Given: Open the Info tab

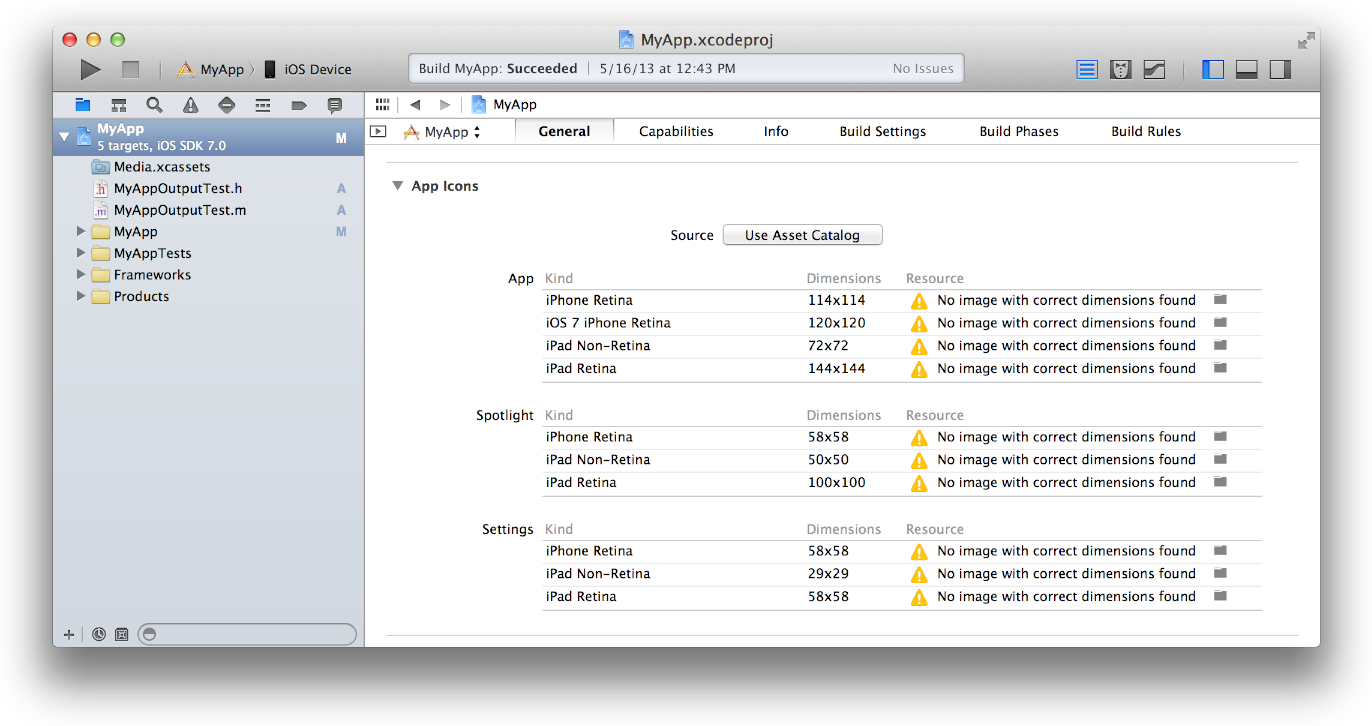Looking at the screenshot, I should tap(776, 131).
